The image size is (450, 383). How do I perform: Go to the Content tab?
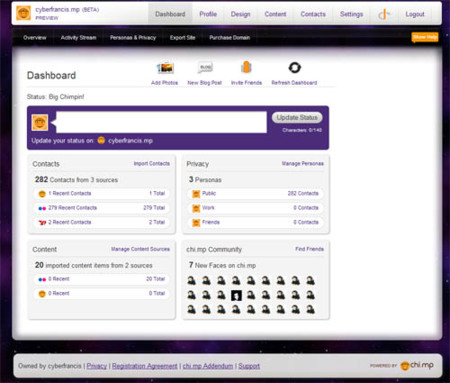(275, 14)
